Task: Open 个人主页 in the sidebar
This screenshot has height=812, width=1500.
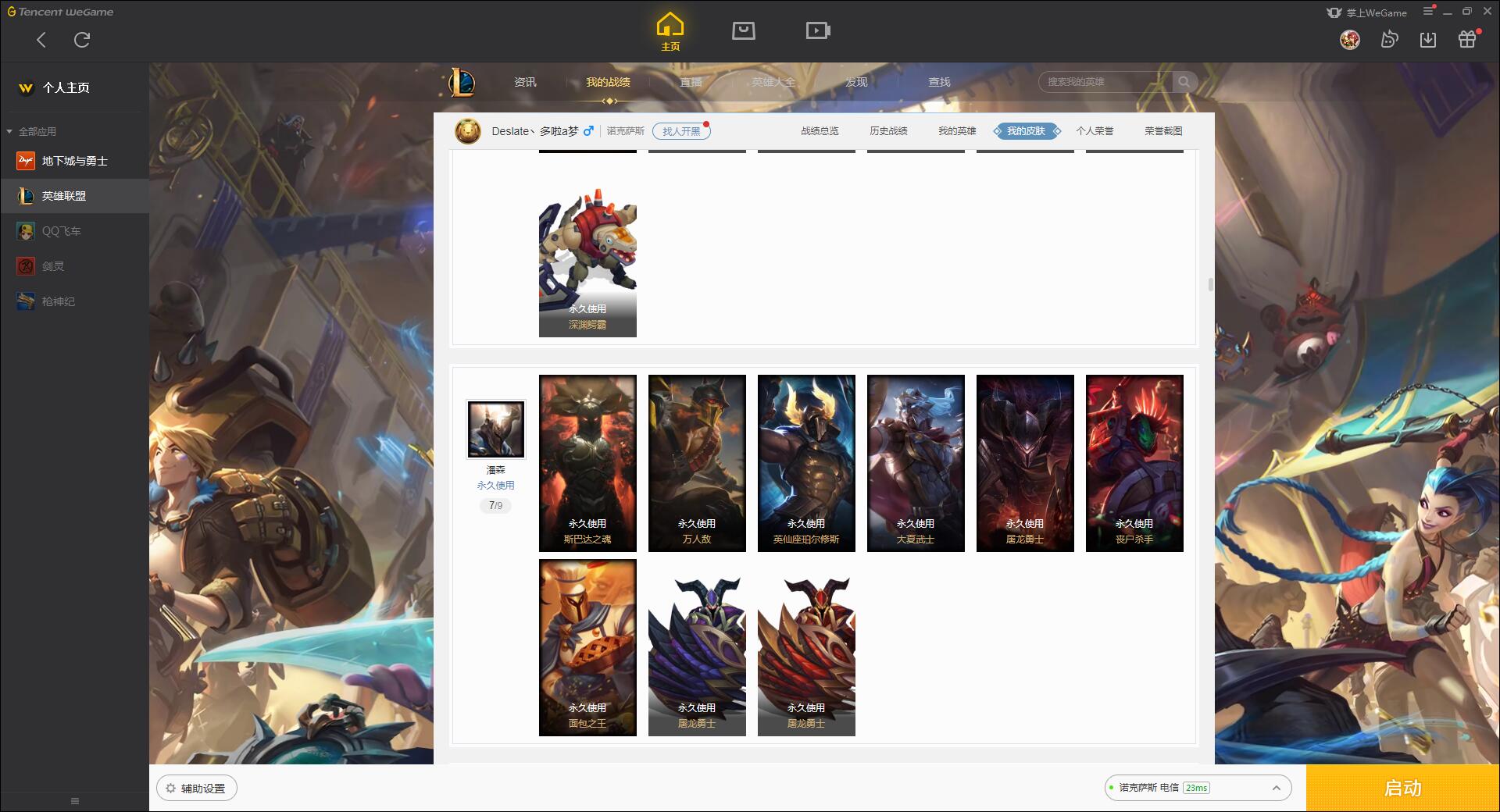Action: coord(74,87)
